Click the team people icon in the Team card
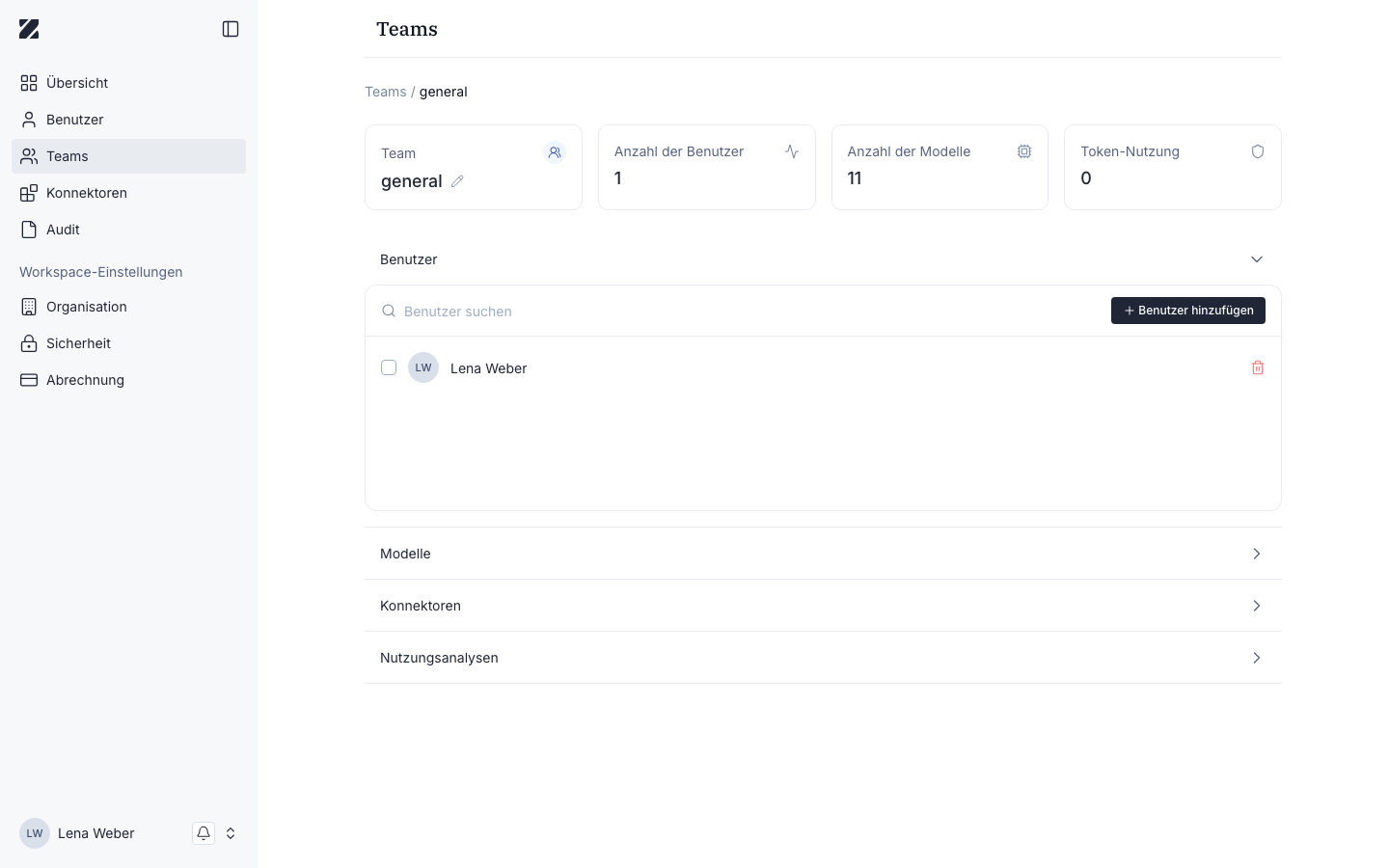1389x868 pixels. (x=555, y=152)
